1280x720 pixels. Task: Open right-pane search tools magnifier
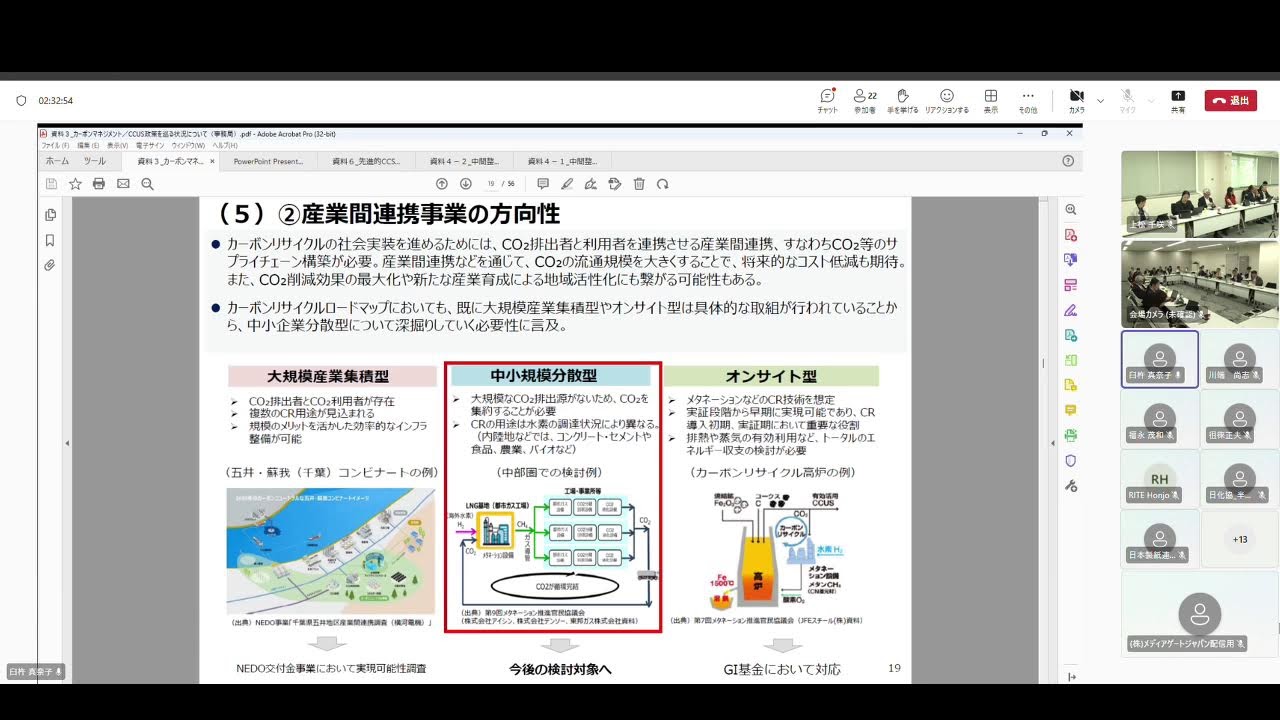coord(1071,210)
